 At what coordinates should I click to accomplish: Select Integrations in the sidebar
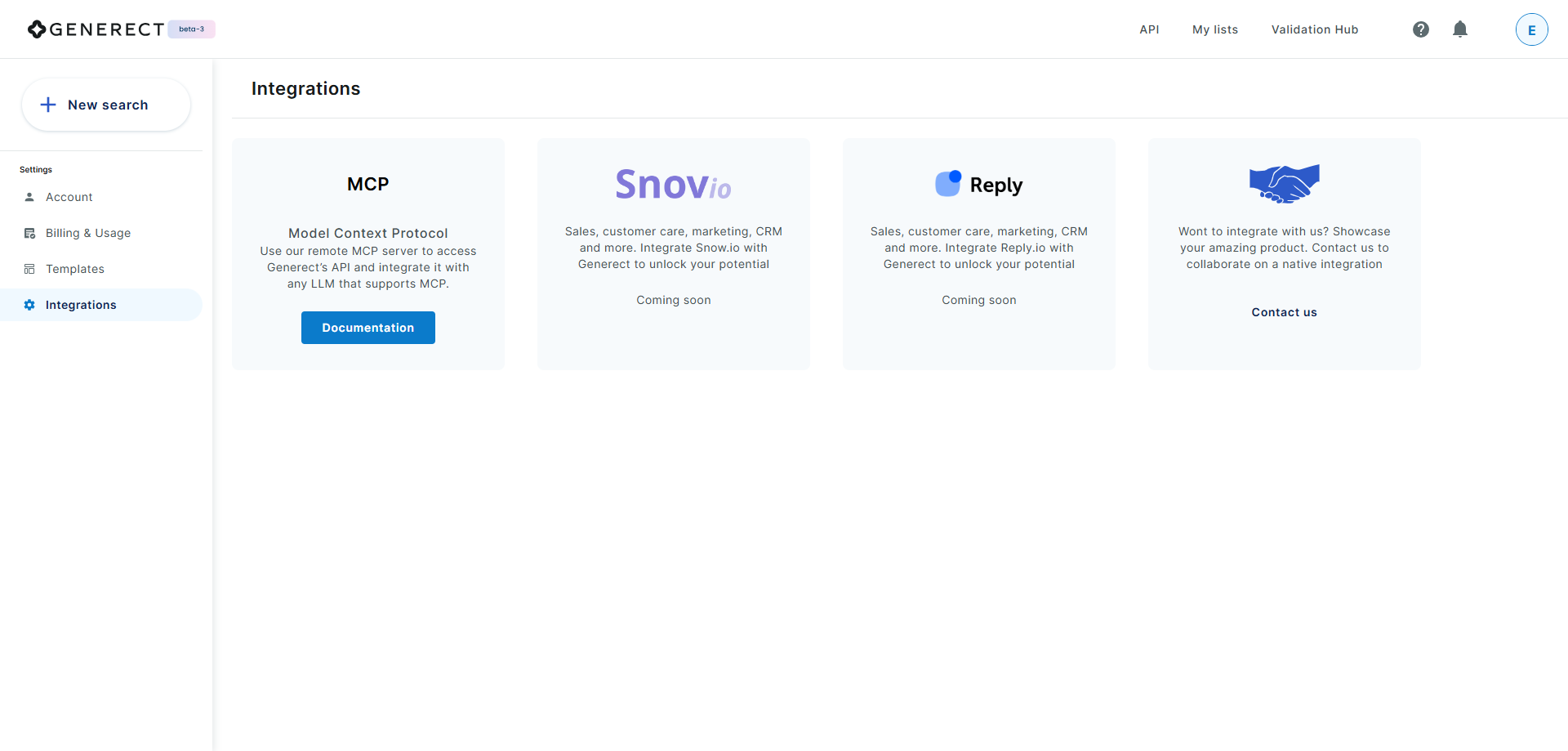click(x=101, y=305)
